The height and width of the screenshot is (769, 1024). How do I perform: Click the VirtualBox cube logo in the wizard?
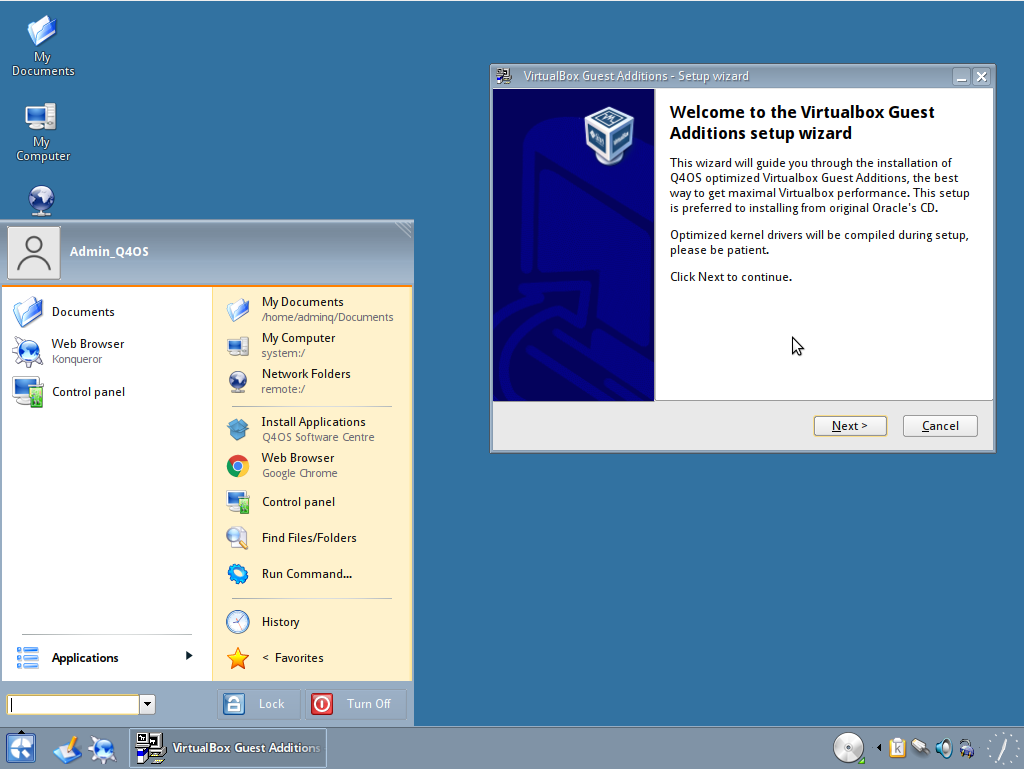609,135
